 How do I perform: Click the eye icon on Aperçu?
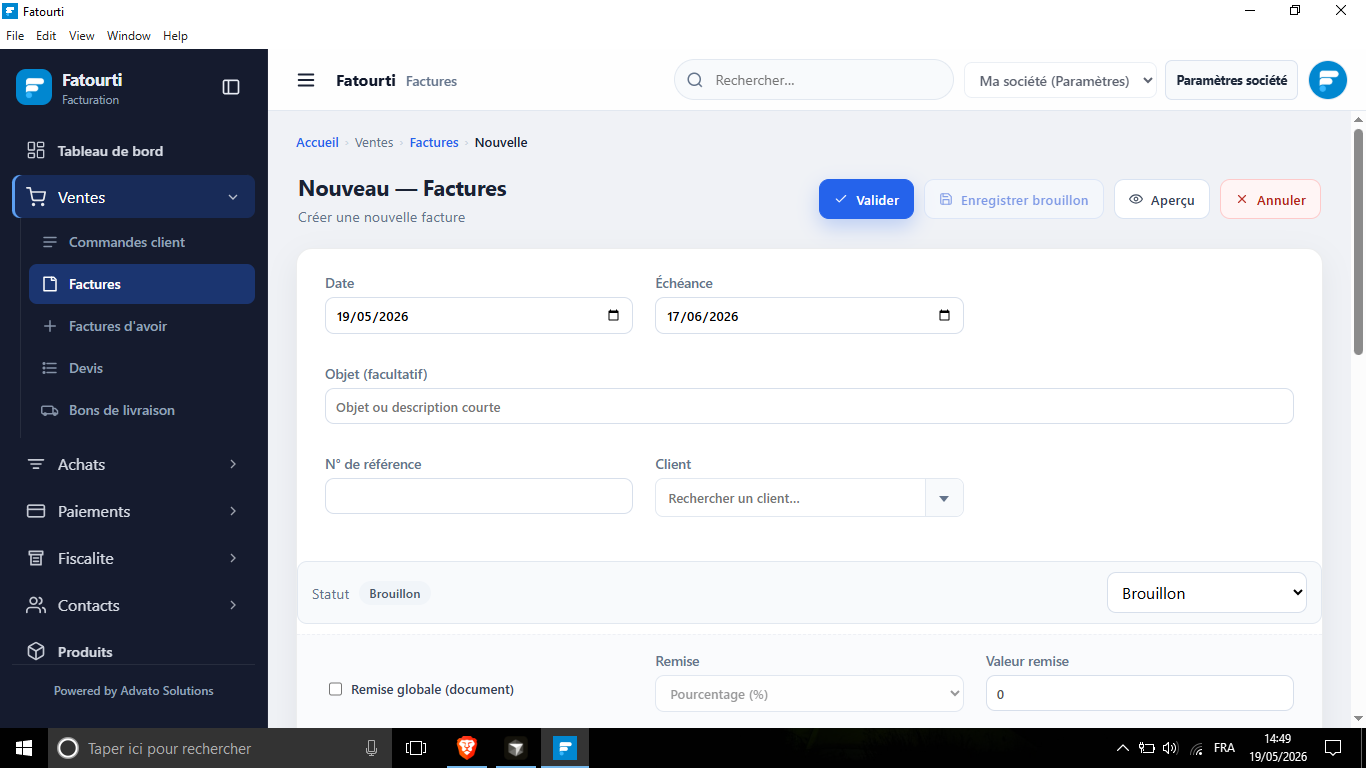pyautogui.click(x=1136, y=200)
